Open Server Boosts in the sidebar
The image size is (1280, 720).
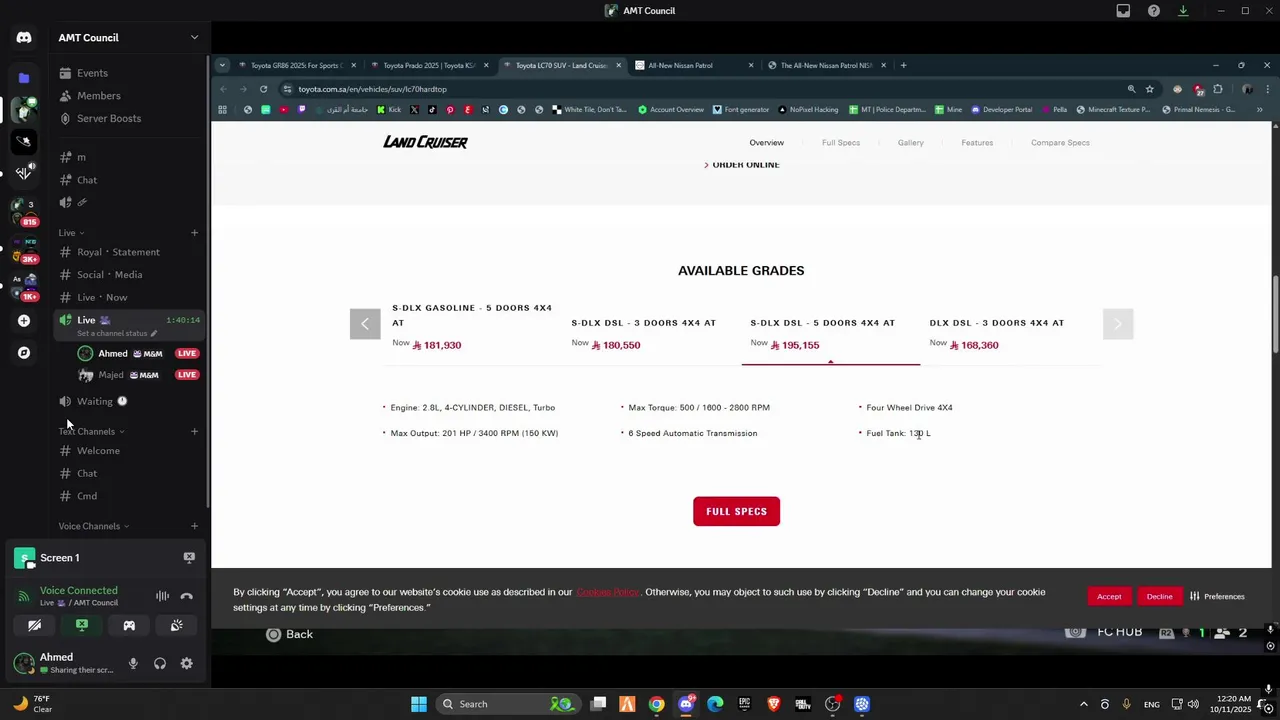pyautogui.click(x=109, y=118)
